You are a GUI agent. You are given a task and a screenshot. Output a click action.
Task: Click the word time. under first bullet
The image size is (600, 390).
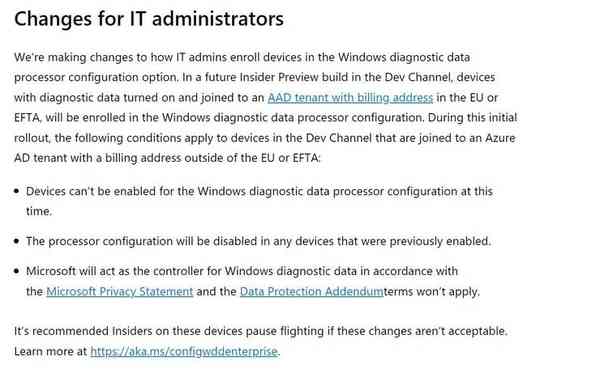pyautogui.click(x=39, y=211)
